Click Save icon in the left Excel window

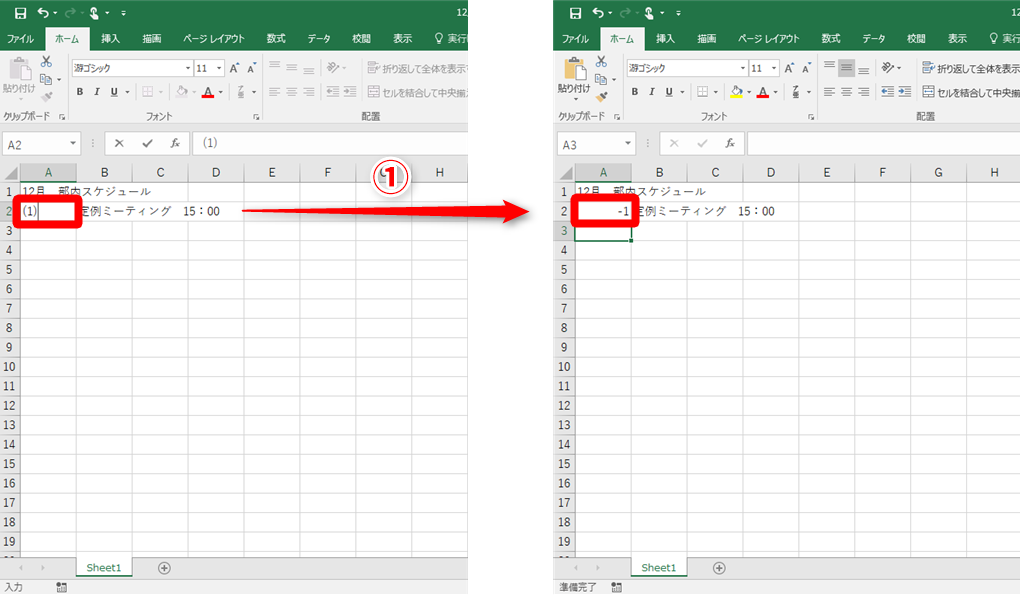pos(20,13)
